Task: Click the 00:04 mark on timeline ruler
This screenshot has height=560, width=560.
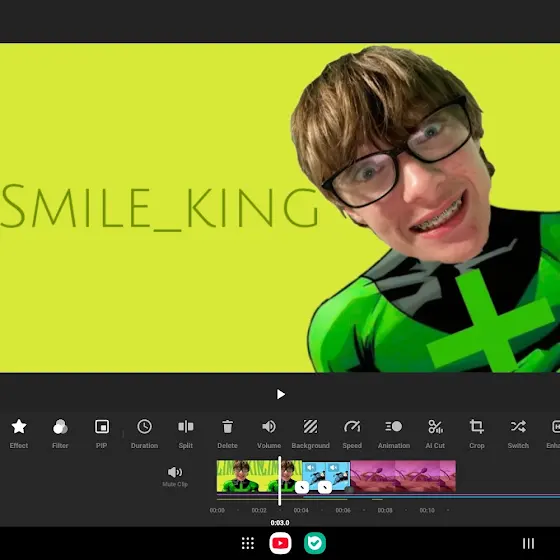Action: point(301,510)
